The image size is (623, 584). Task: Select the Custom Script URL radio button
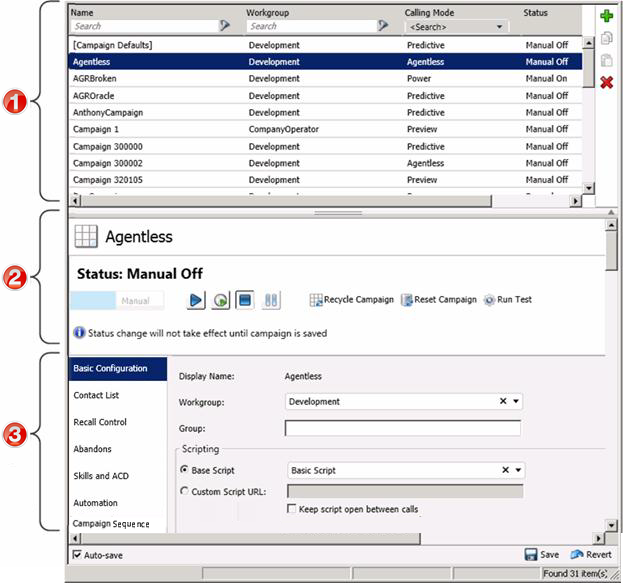183,490
